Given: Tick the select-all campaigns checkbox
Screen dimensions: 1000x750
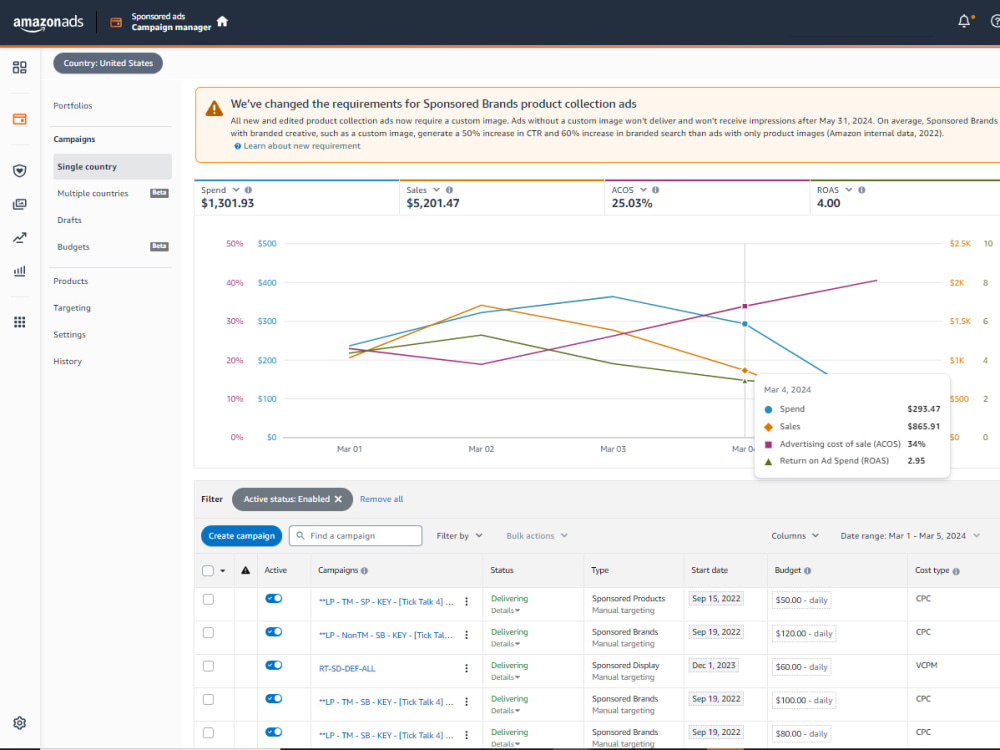Looking at the screenshot, I should click(208, 571).
